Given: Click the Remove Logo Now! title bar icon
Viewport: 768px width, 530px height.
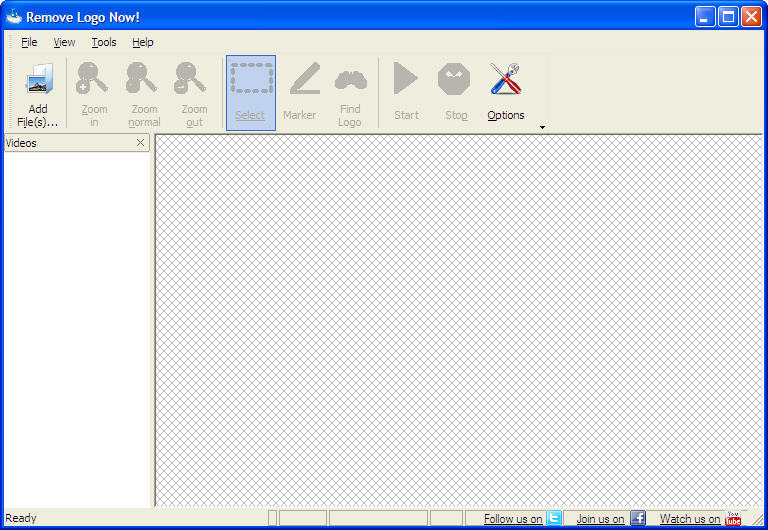Looking at the screenshot, I should pyautogui.click(x=14, y=17).
